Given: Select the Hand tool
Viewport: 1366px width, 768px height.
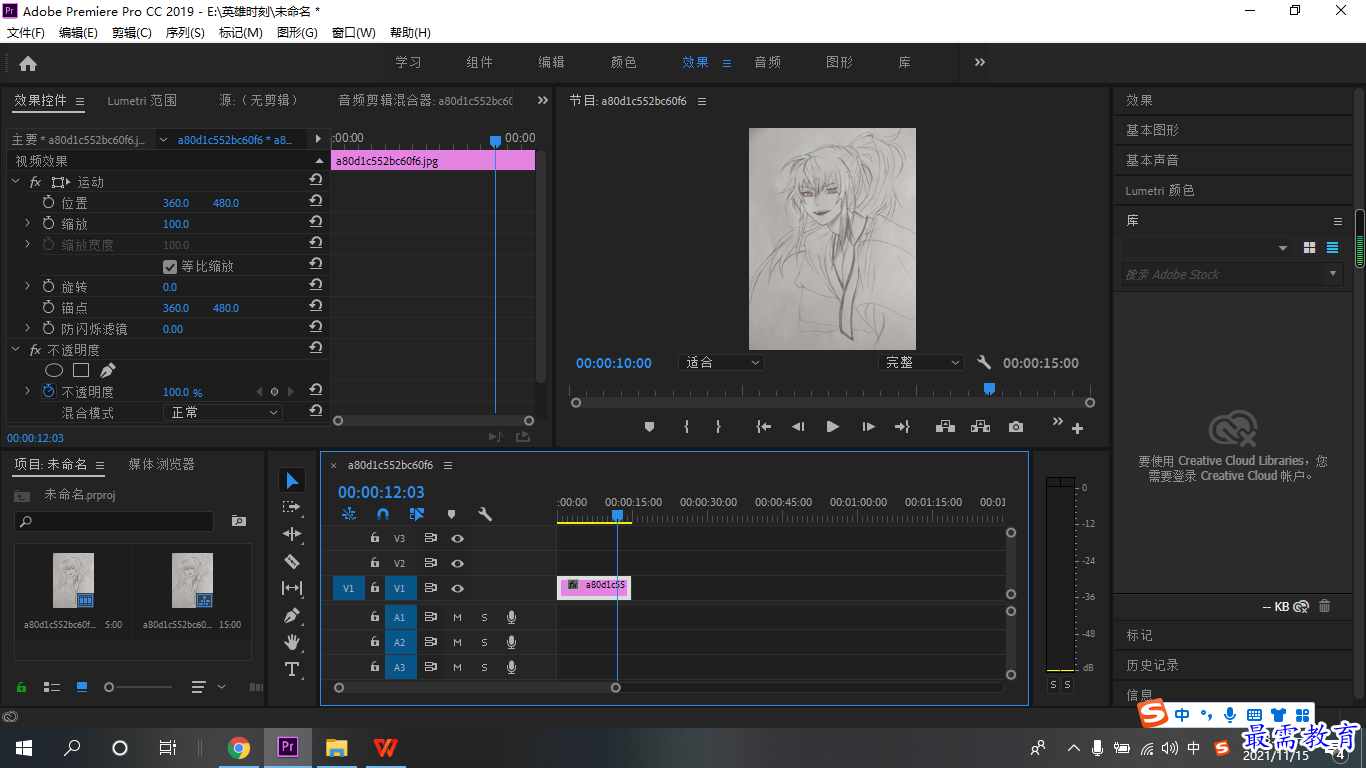Looking at the screenshot, I should point(292,642).
